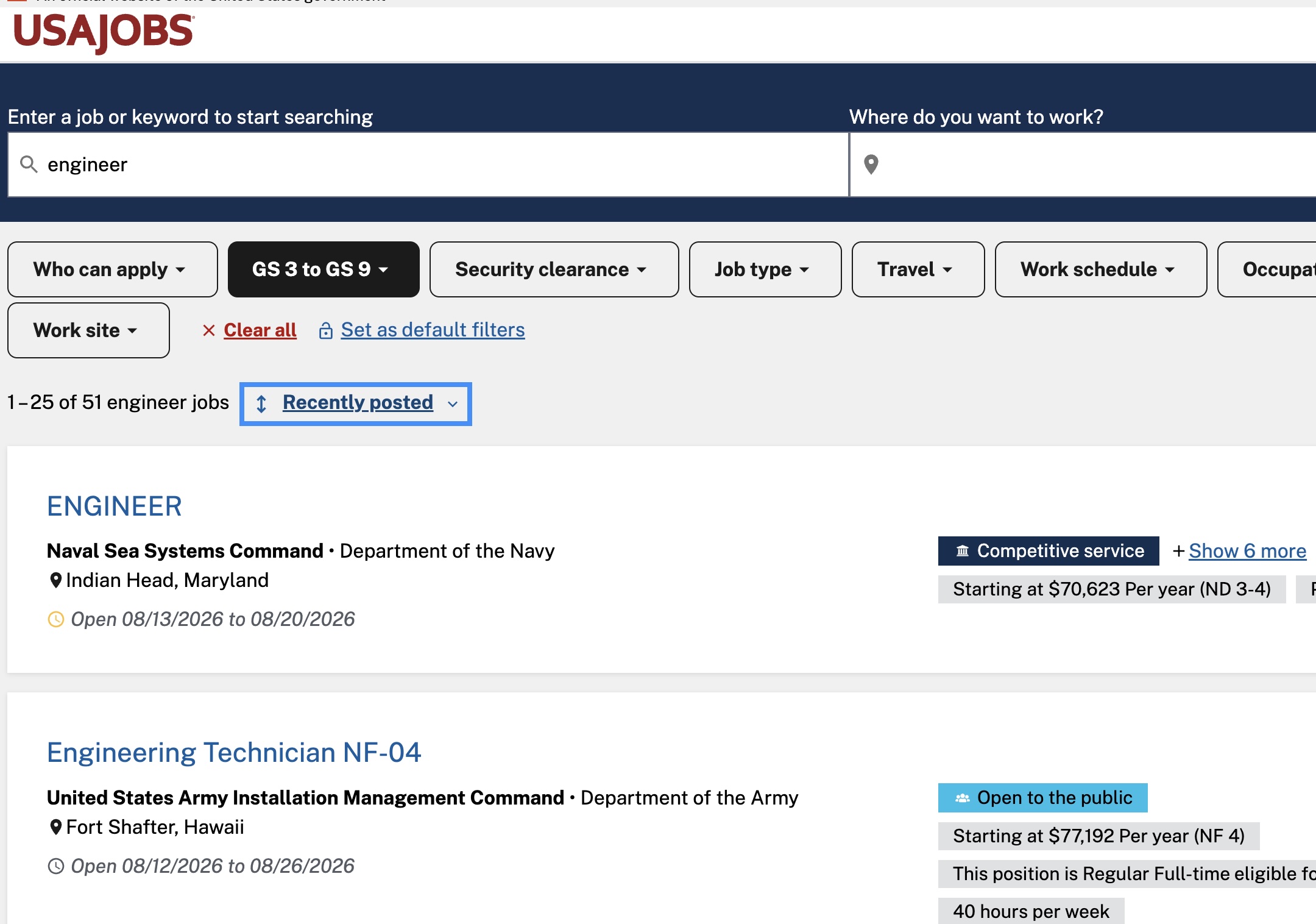
Task: Click the Open 08/12/2026 to 08/26/2026 dates
Action: 213,866
